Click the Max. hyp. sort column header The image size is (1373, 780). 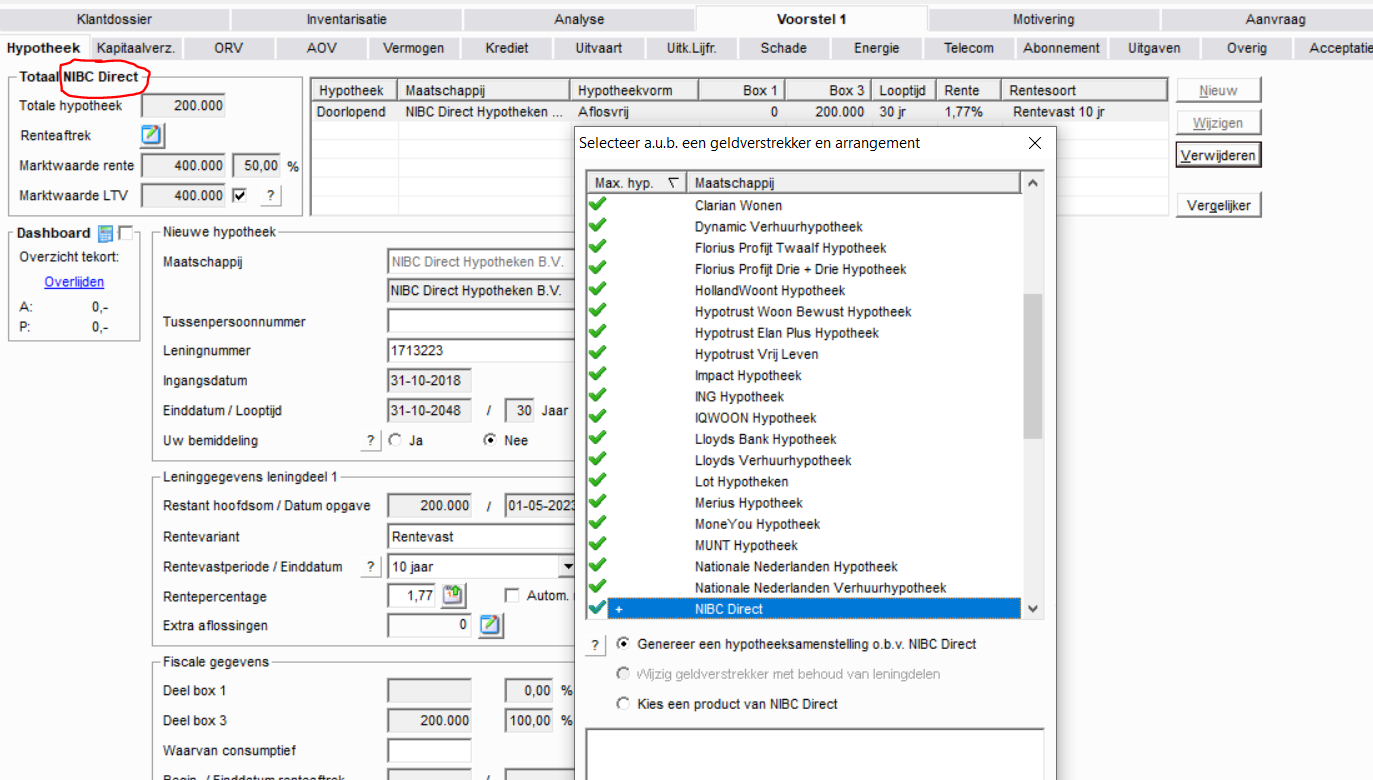[x=637, y=183]
